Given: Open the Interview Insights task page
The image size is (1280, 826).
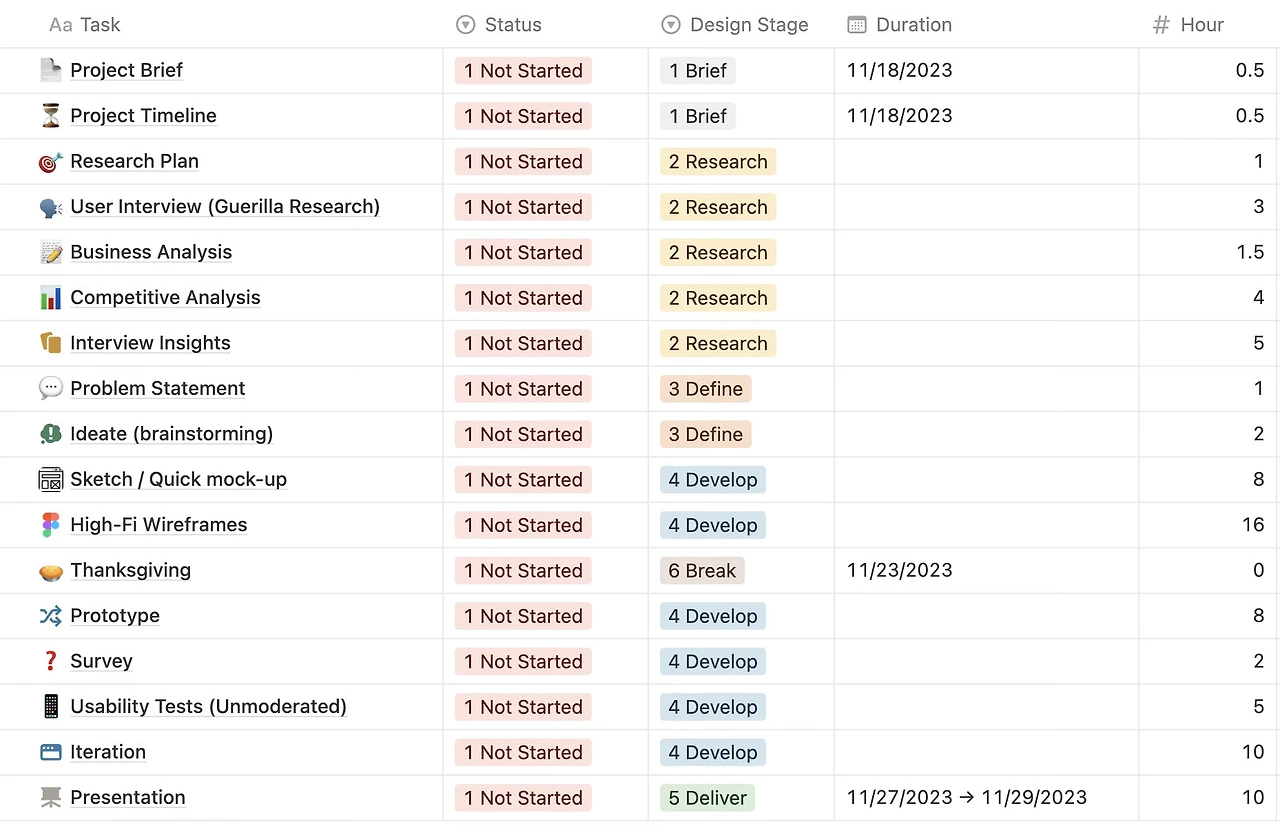Looking at the screenshot, I should click(x=150, y=343).
